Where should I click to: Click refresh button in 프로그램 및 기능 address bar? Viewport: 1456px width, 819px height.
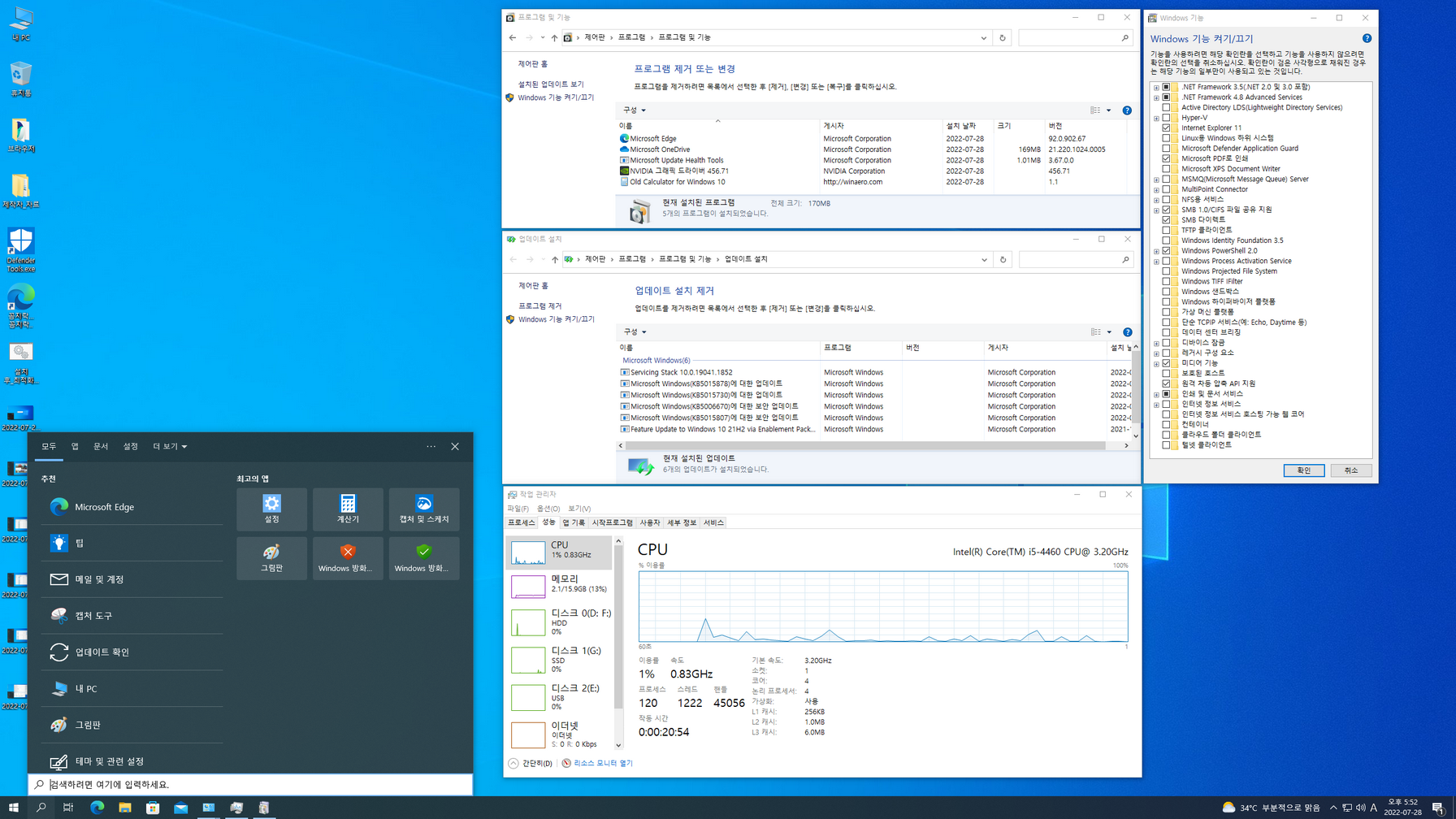click(1003, 37)
